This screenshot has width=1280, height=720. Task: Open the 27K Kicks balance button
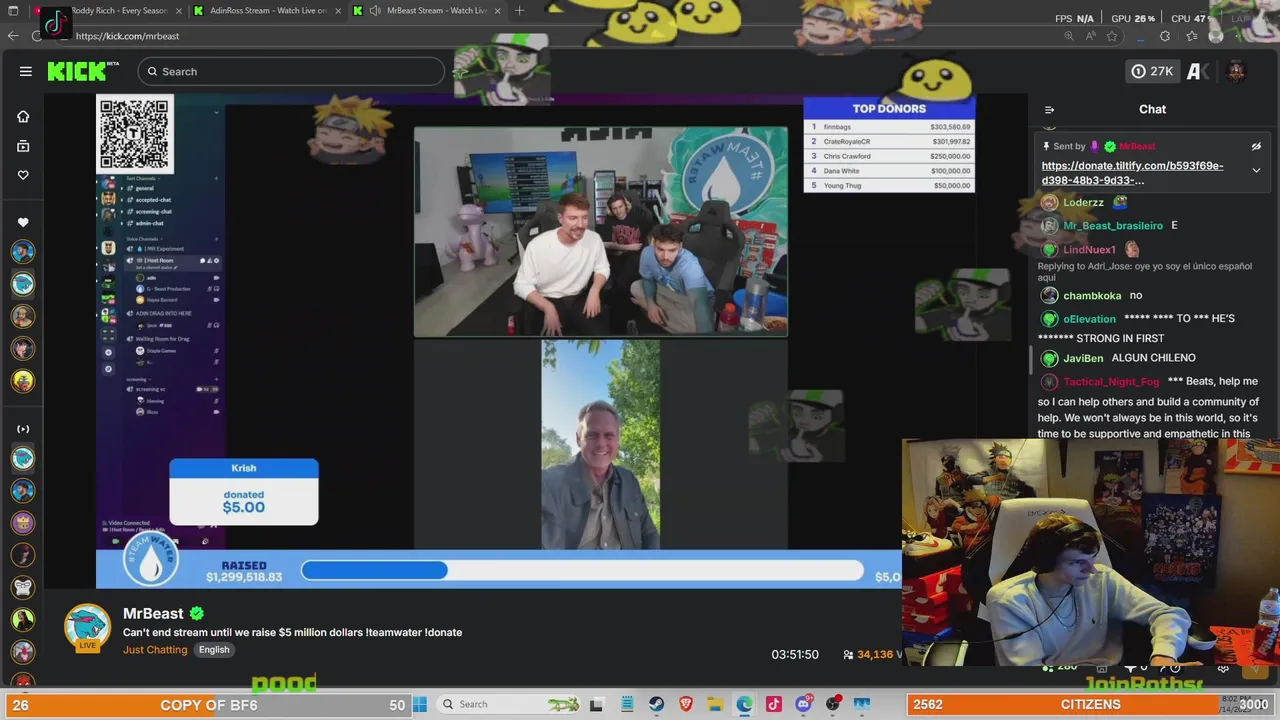click(x=1152, y=71)
